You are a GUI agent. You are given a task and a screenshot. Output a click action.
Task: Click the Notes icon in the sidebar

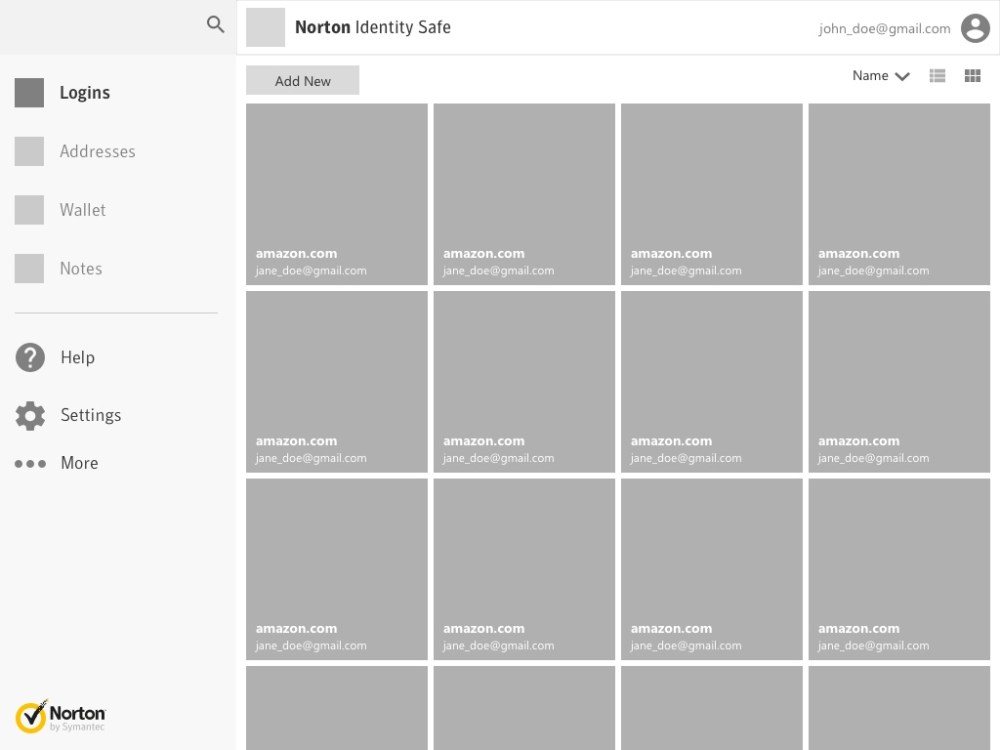click(29, 268)
